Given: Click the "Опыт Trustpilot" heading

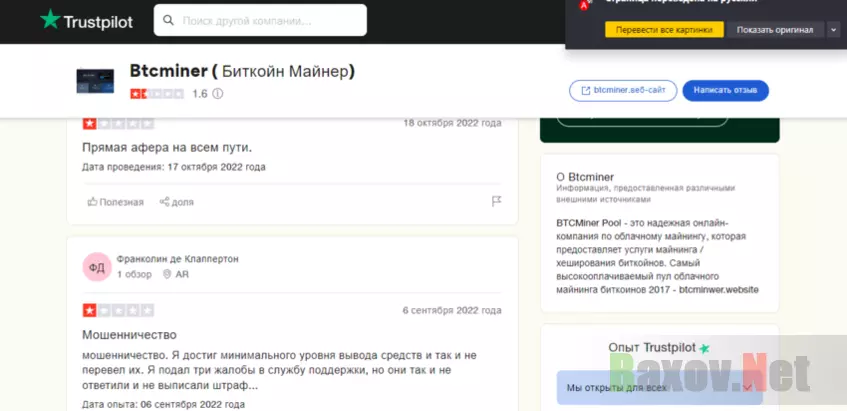Looking at the screenshot, I should [x=660, y=348].
